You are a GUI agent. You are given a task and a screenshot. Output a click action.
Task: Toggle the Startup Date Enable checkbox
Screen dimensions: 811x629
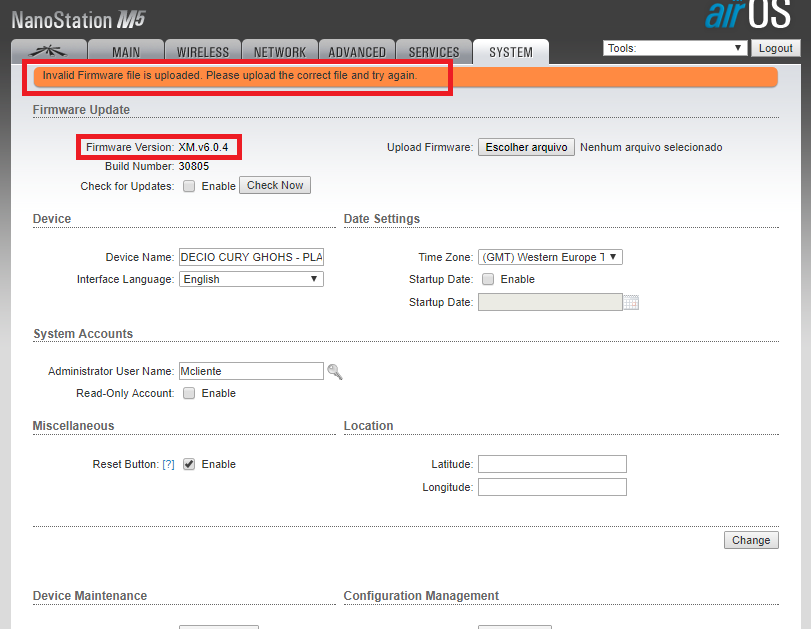coord(488,279)
